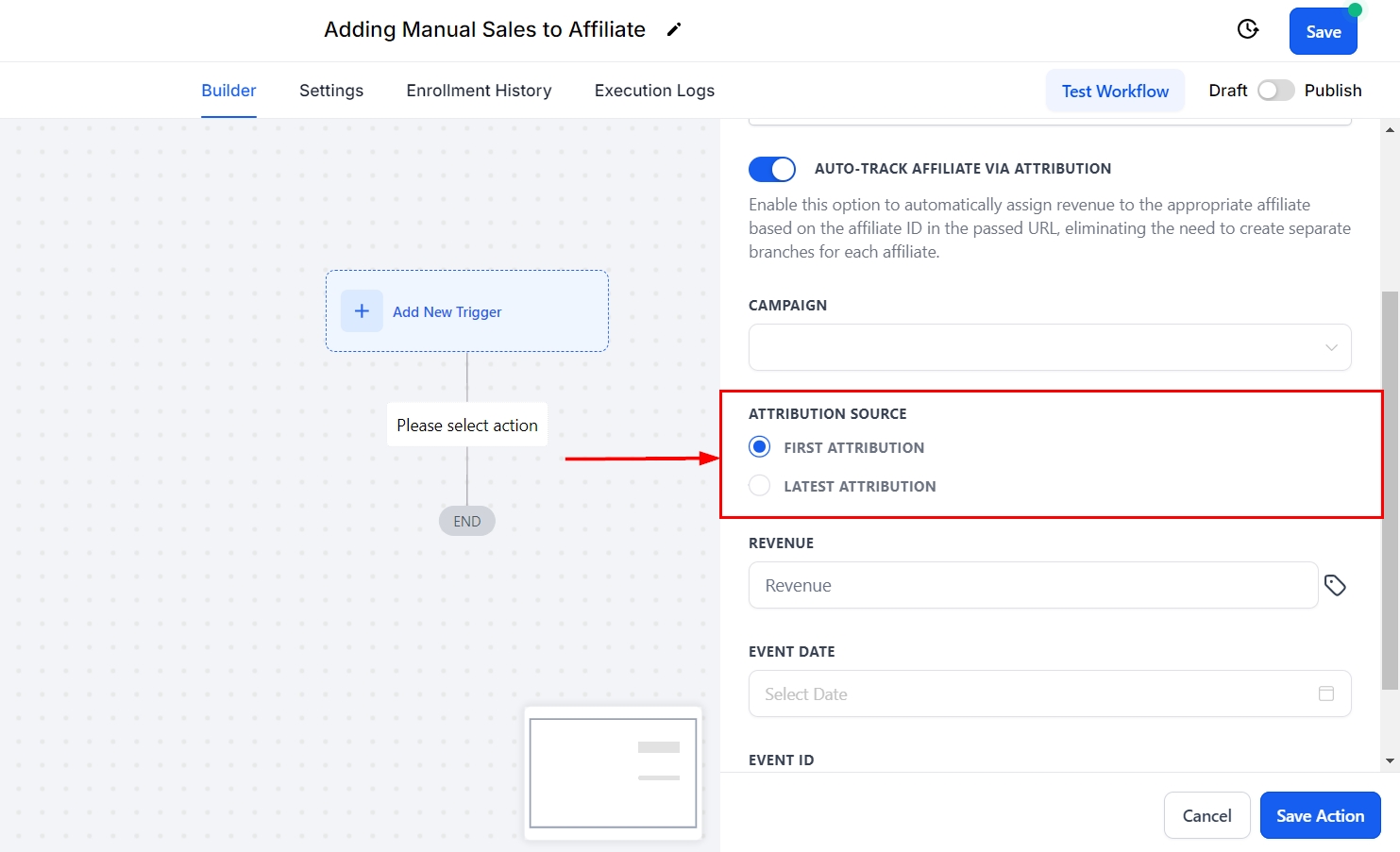Expand the Campaign dropdown
The image size is (1400, 852).
pyautogui.click(x=1050, y=347)
